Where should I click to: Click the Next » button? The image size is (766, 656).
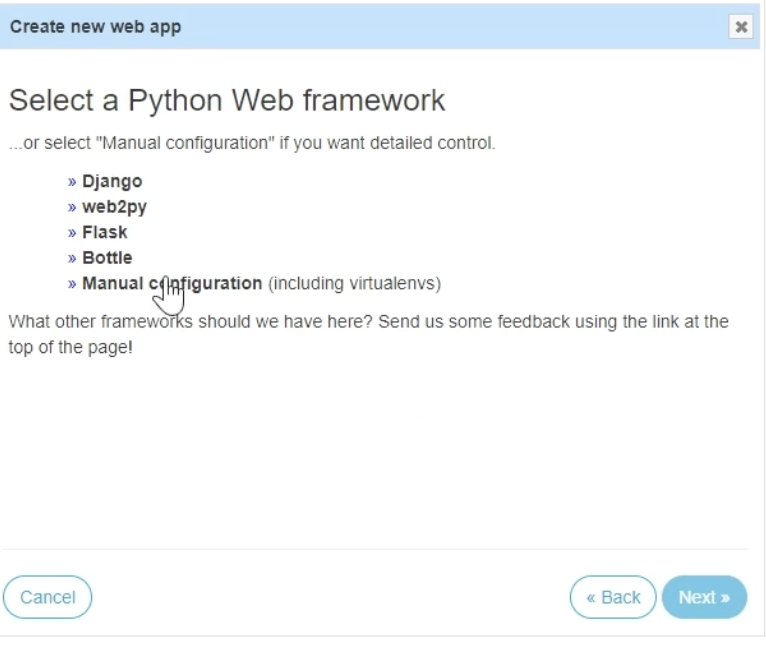point(704,597)
